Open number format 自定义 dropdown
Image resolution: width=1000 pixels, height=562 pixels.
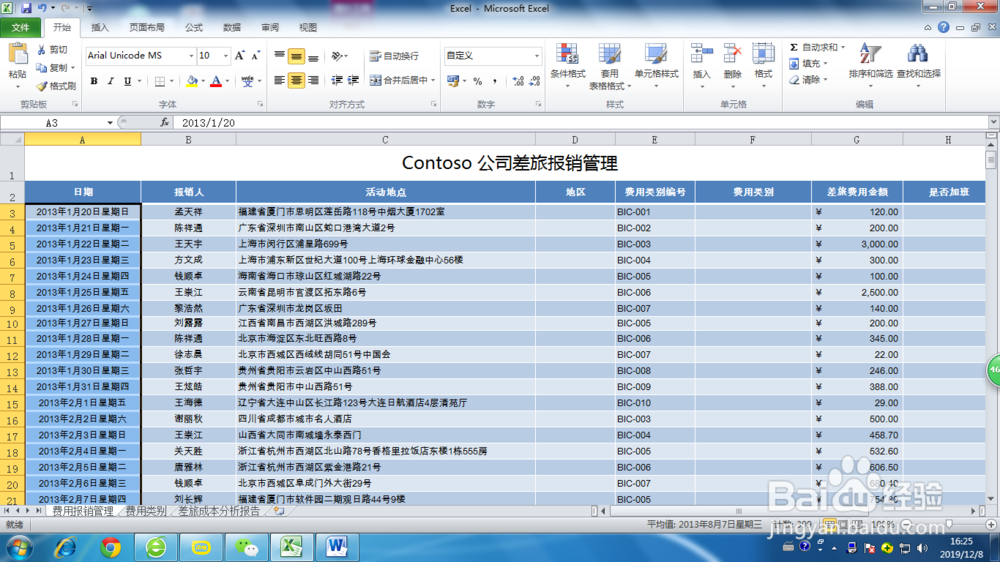tap(536, 56)
